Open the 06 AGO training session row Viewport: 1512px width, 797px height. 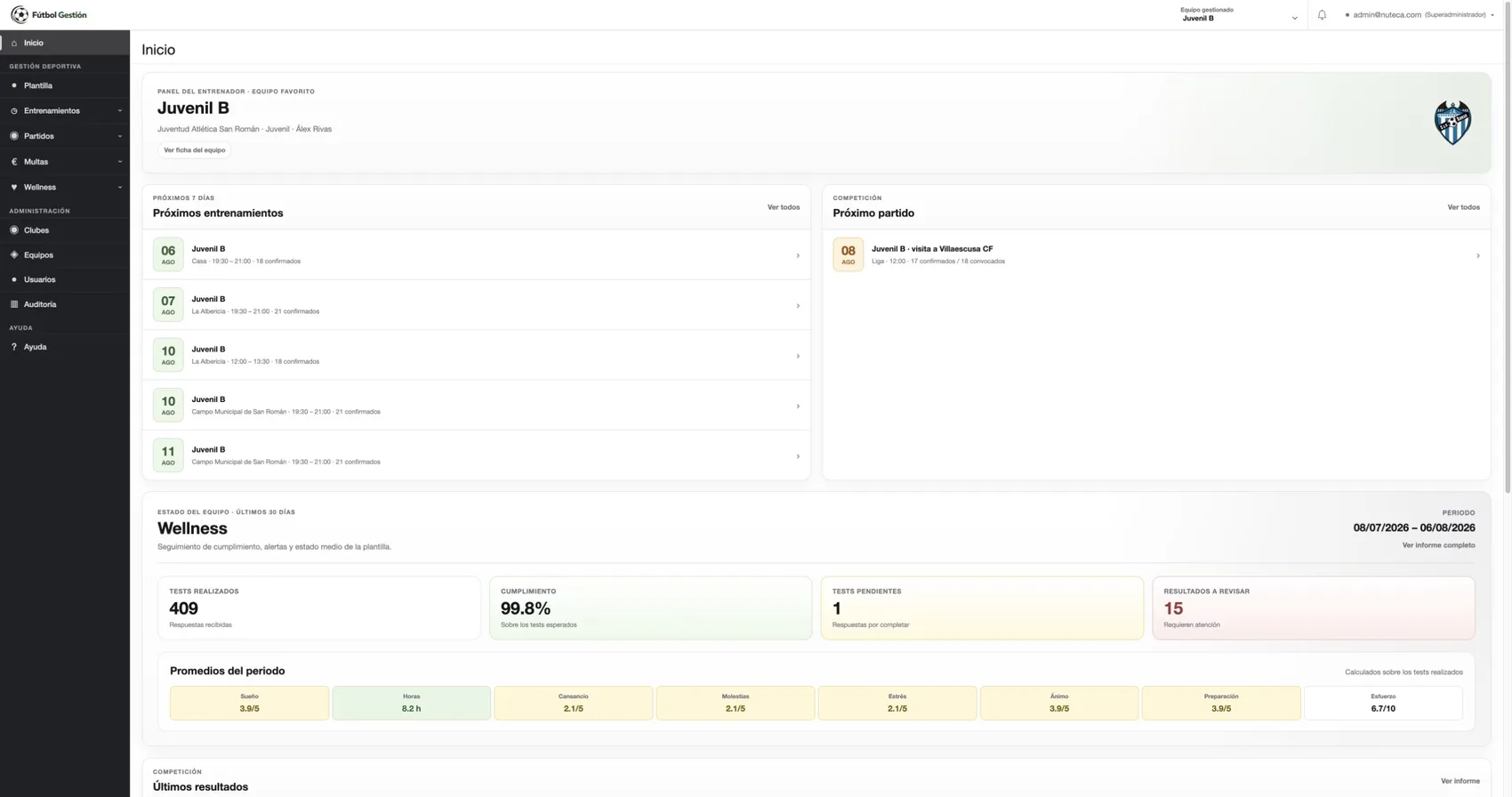(476, 255)
